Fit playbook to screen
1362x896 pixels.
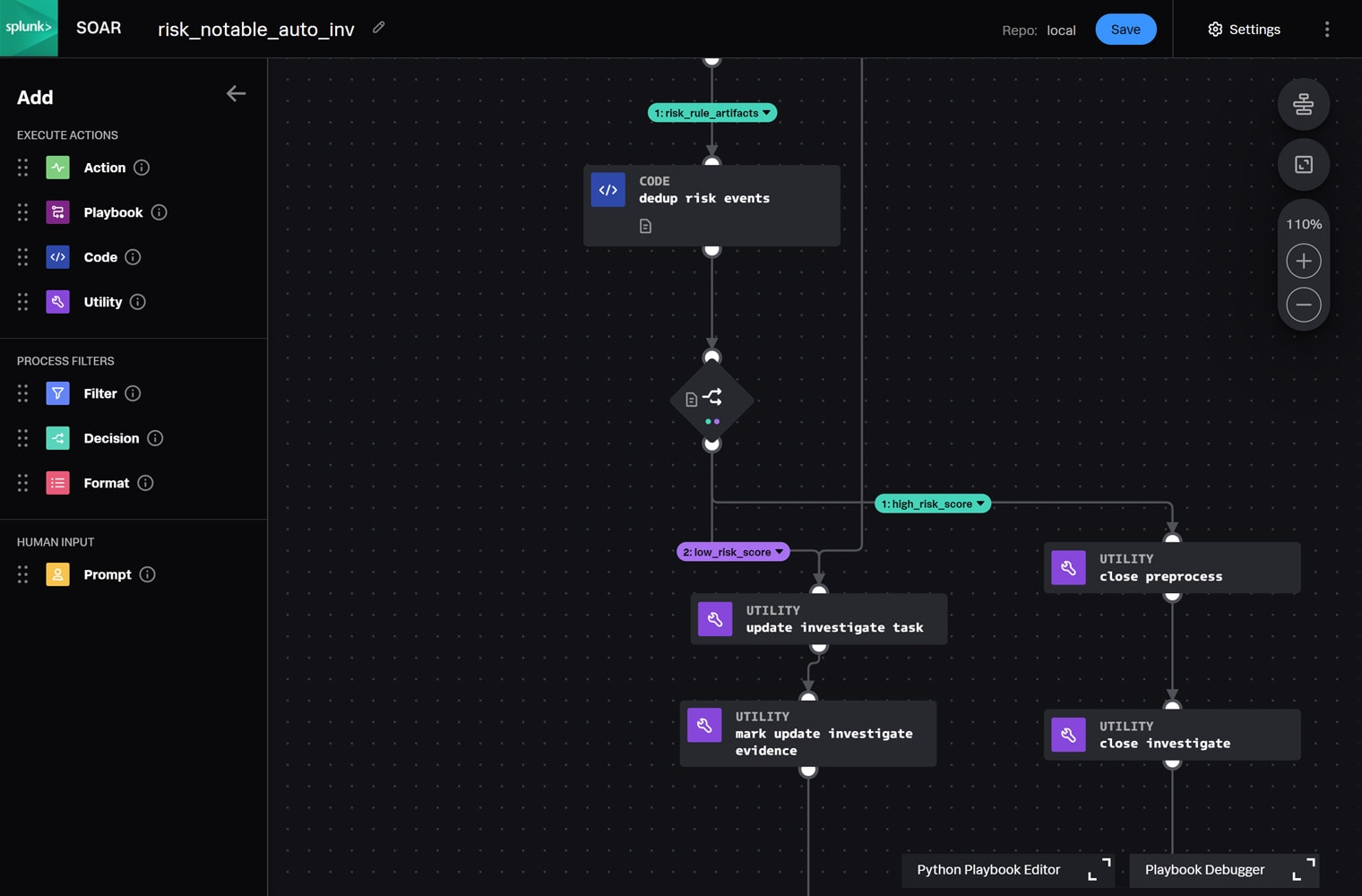(1303, 164)
